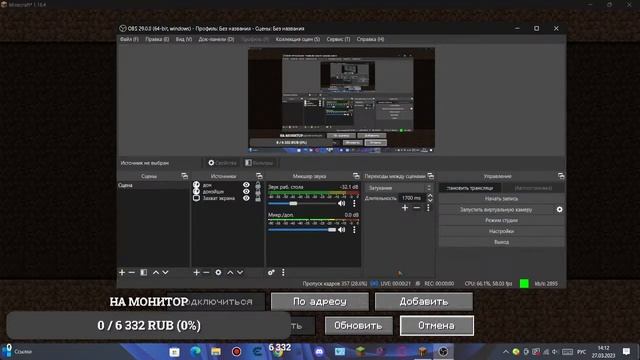
Task: Select the Захват экрана source row
Action: pos(227,198)
